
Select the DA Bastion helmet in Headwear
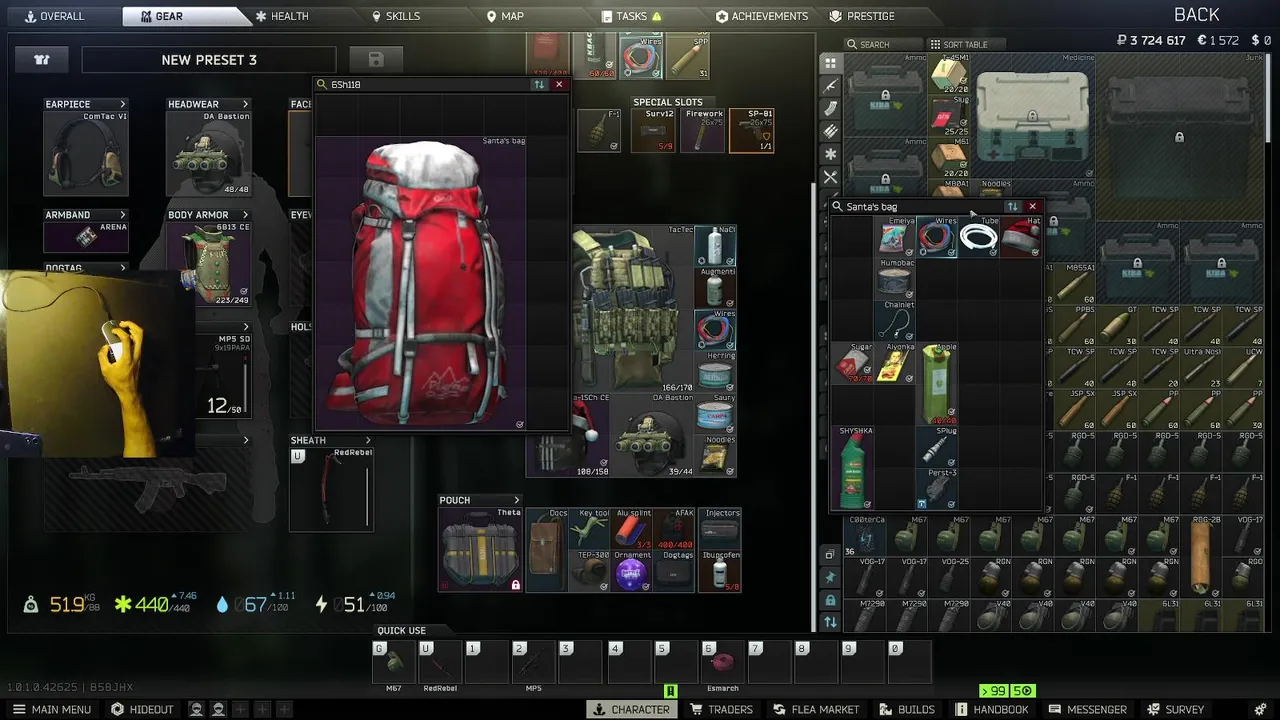click(208, 153)
